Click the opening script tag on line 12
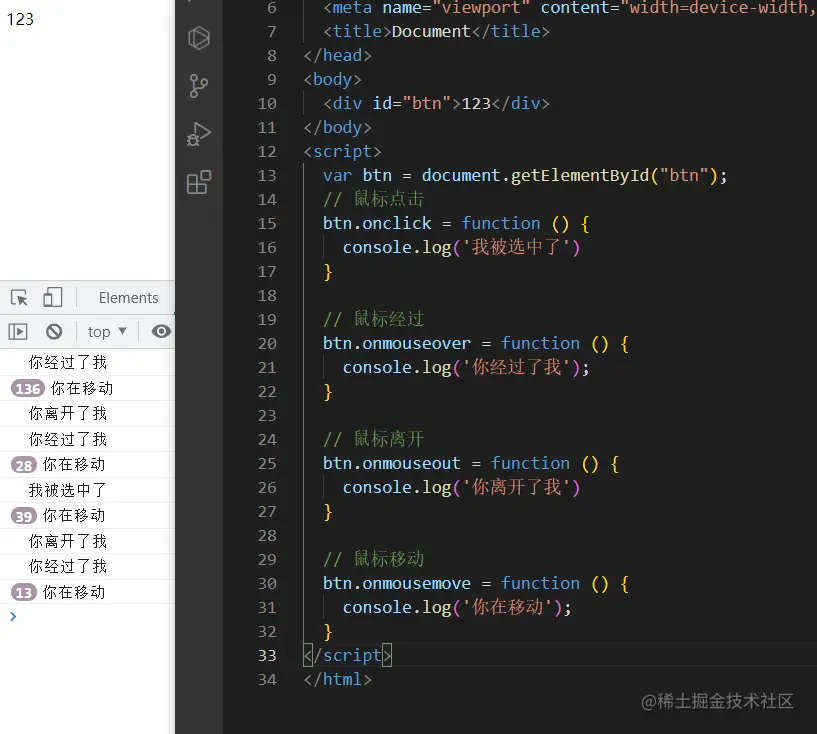 [342, 152]
